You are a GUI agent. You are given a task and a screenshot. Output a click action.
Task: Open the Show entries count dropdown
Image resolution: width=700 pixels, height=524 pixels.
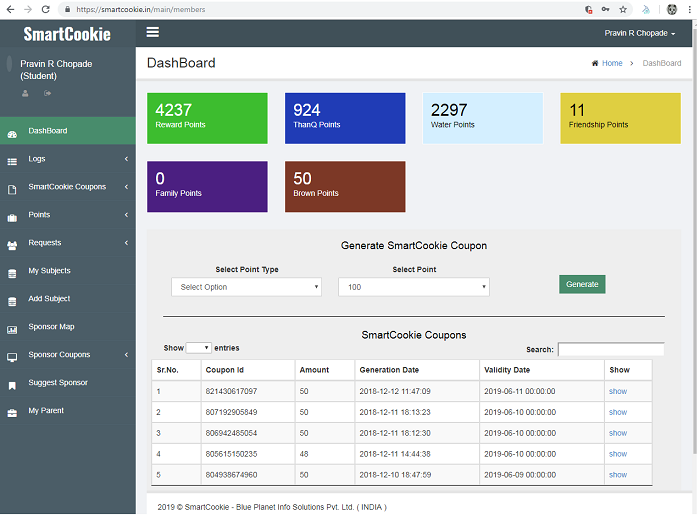[x=198, y=348]
